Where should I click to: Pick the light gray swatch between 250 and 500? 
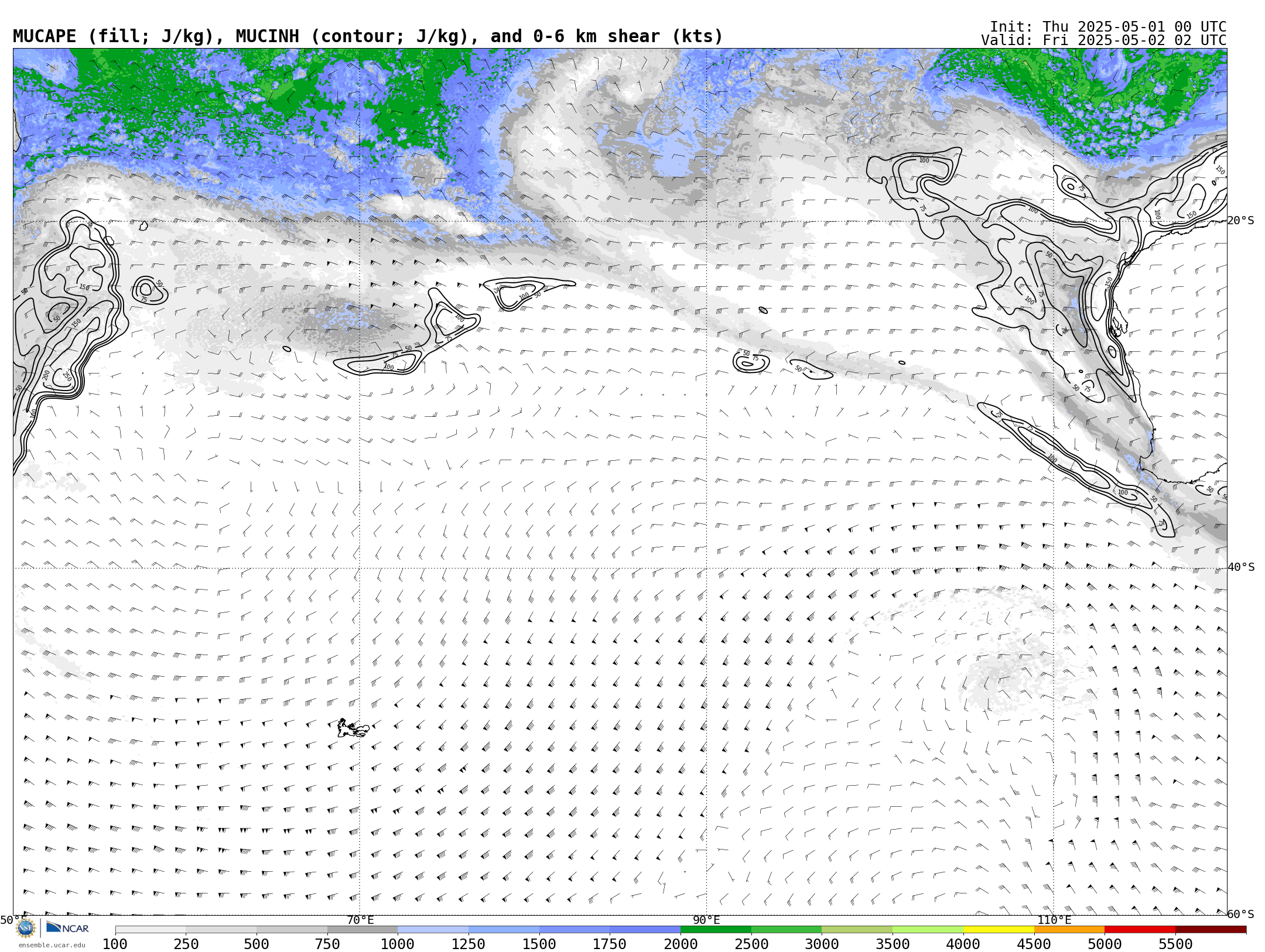221,930
